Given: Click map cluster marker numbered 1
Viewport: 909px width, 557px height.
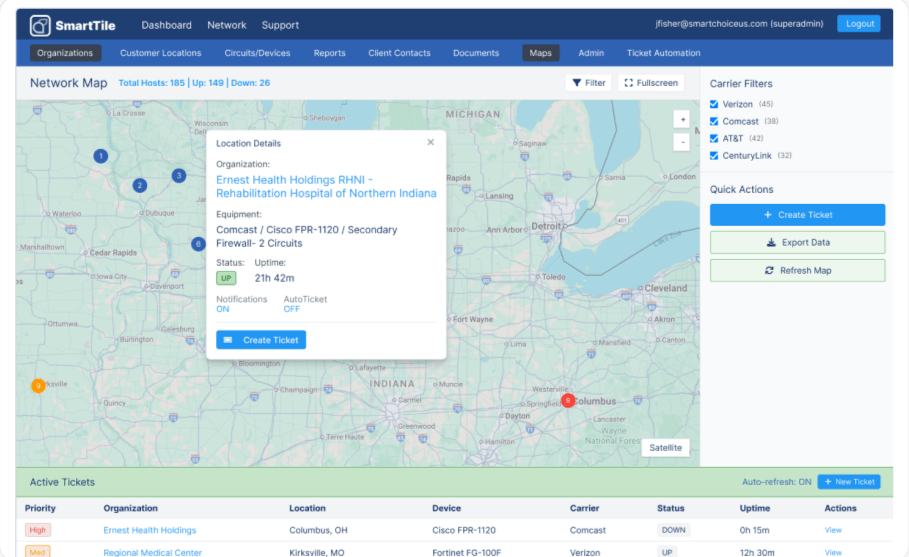Looking at the screenshot, I should pyautogui.click(x=101, y=156).
